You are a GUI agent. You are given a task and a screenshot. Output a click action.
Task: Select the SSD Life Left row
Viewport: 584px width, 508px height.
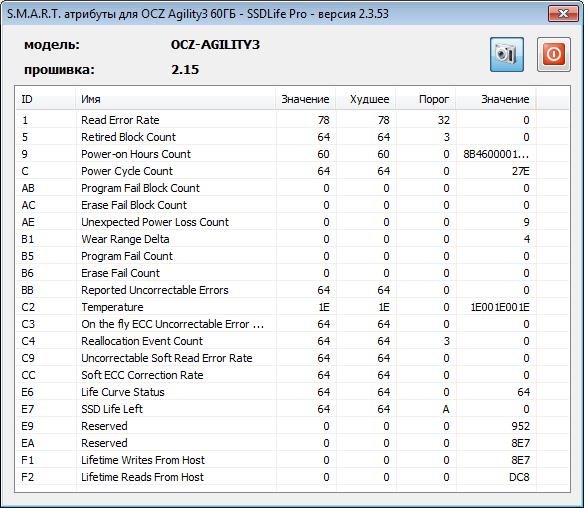pos(276,409)
